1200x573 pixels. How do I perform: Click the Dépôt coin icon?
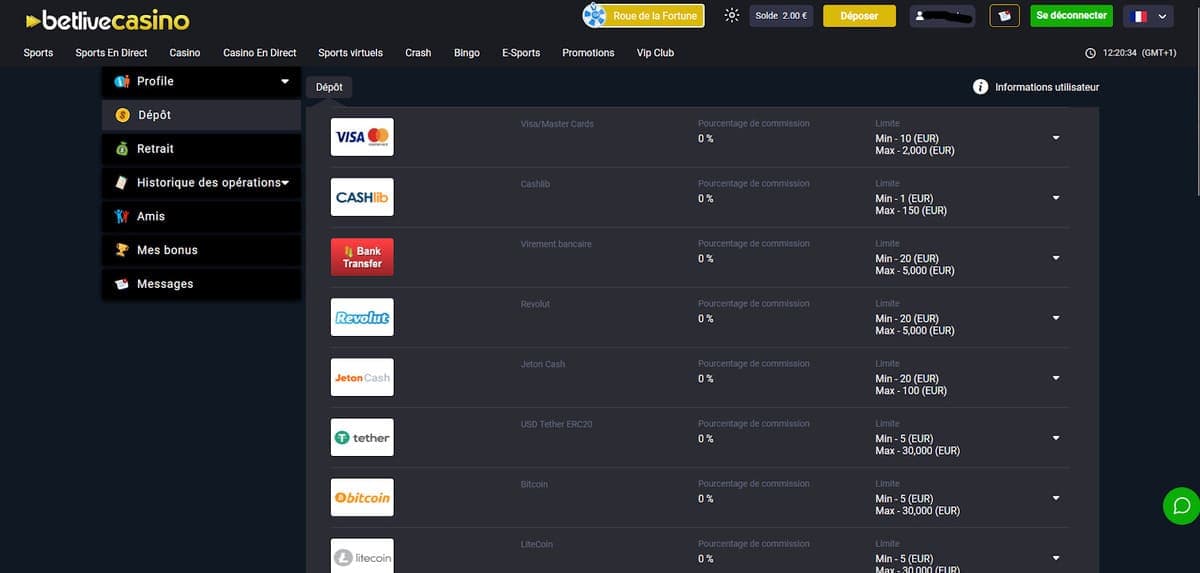click(122, 115)
